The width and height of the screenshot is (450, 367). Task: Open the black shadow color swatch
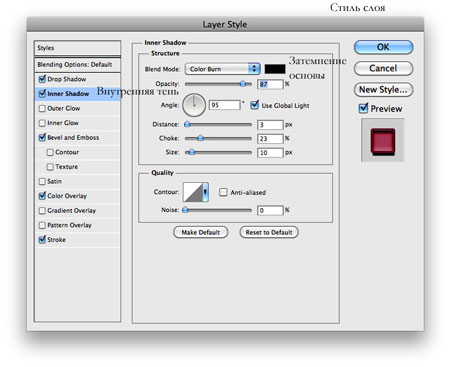(x=275, y=69)
